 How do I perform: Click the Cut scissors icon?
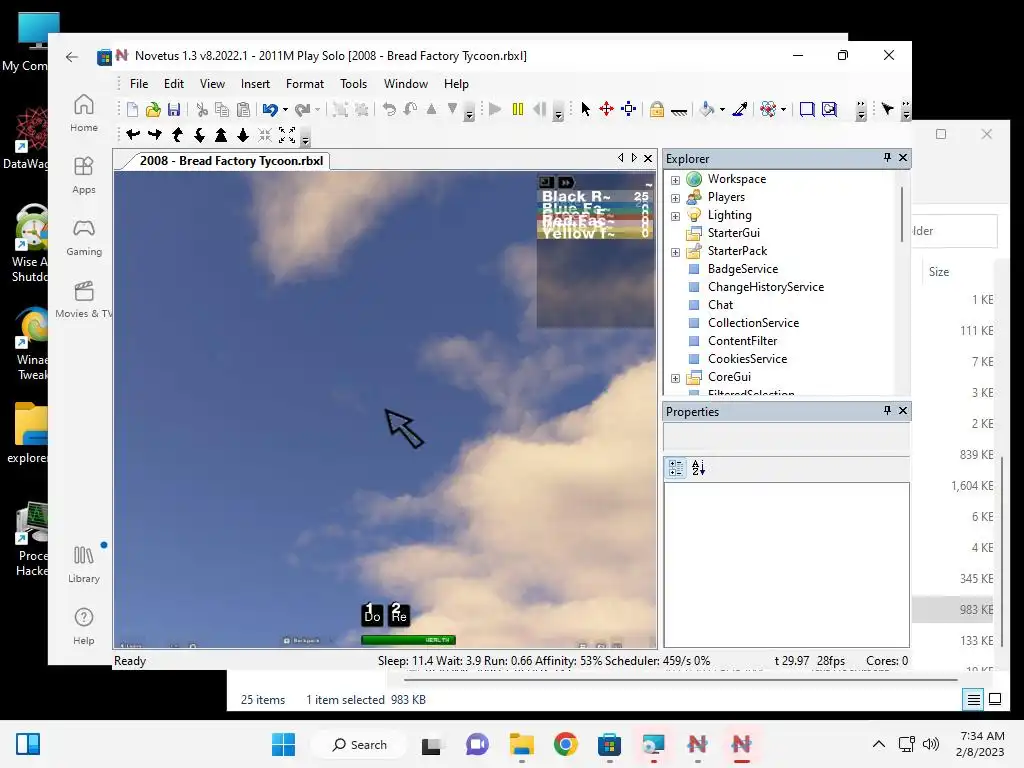(x=202, y=109)
